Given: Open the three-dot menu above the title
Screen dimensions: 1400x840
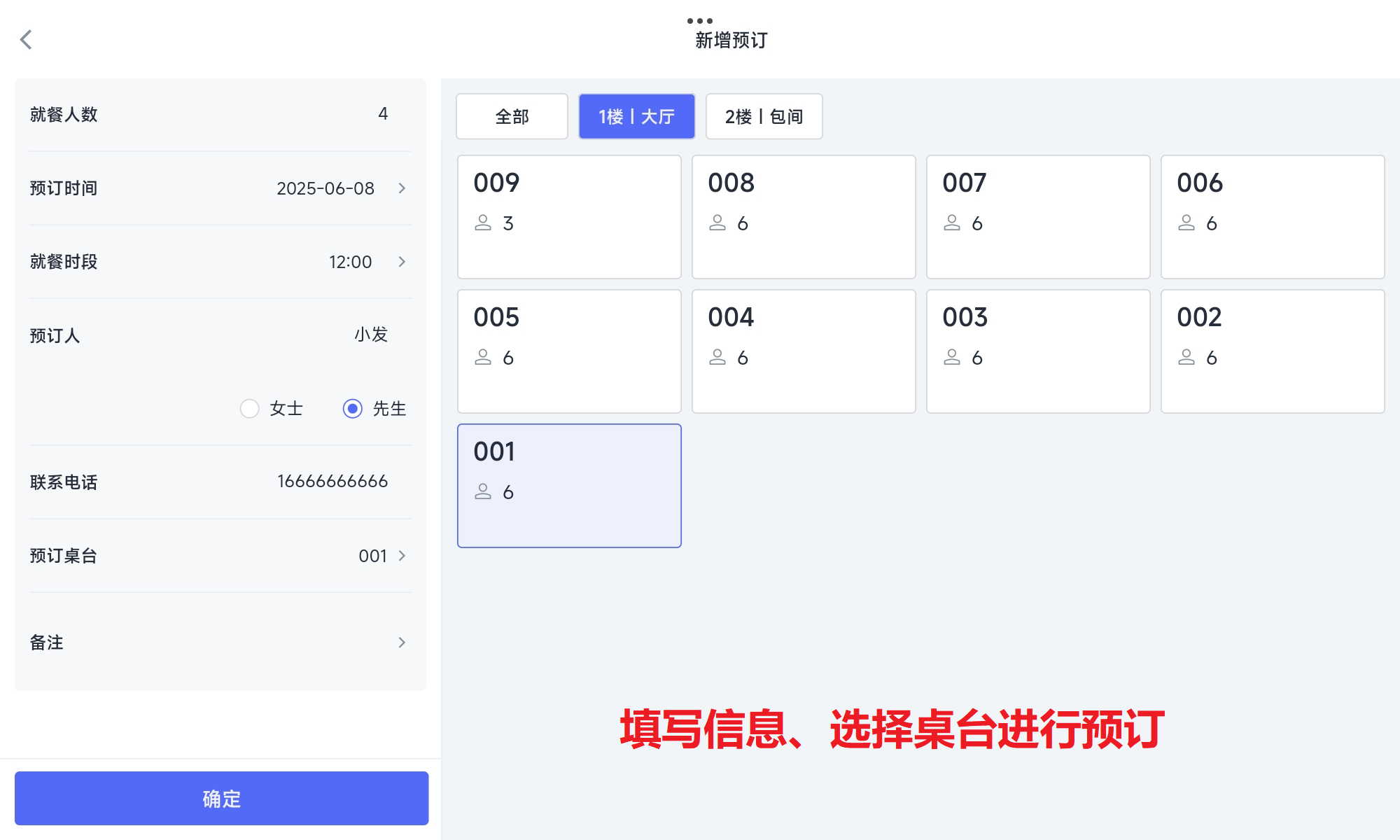Looking at the screenshot, I should pos(700,20).
